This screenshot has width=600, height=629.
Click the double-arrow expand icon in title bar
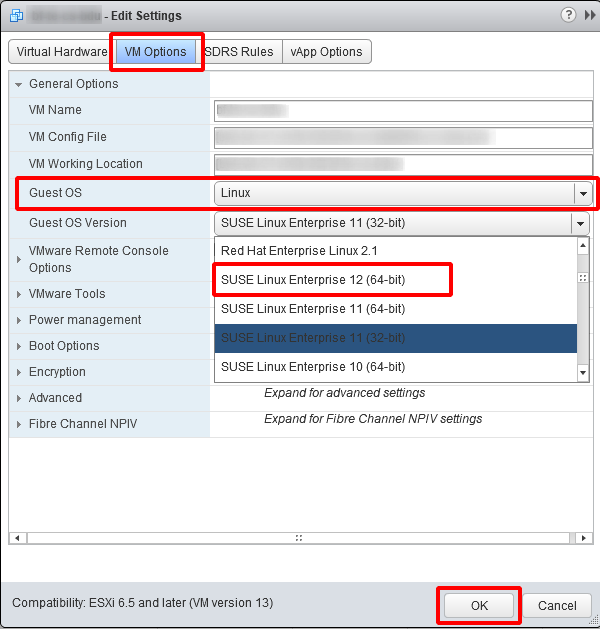pos(590,15)
